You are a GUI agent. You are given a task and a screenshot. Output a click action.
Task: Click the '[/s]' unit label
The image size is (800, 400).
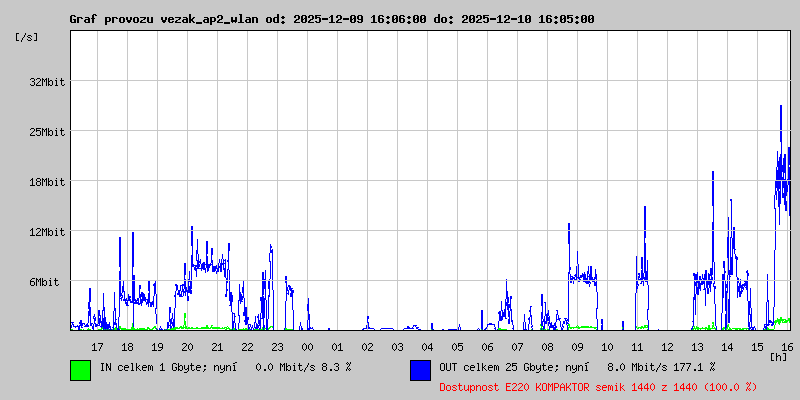[x=27, y=37]
